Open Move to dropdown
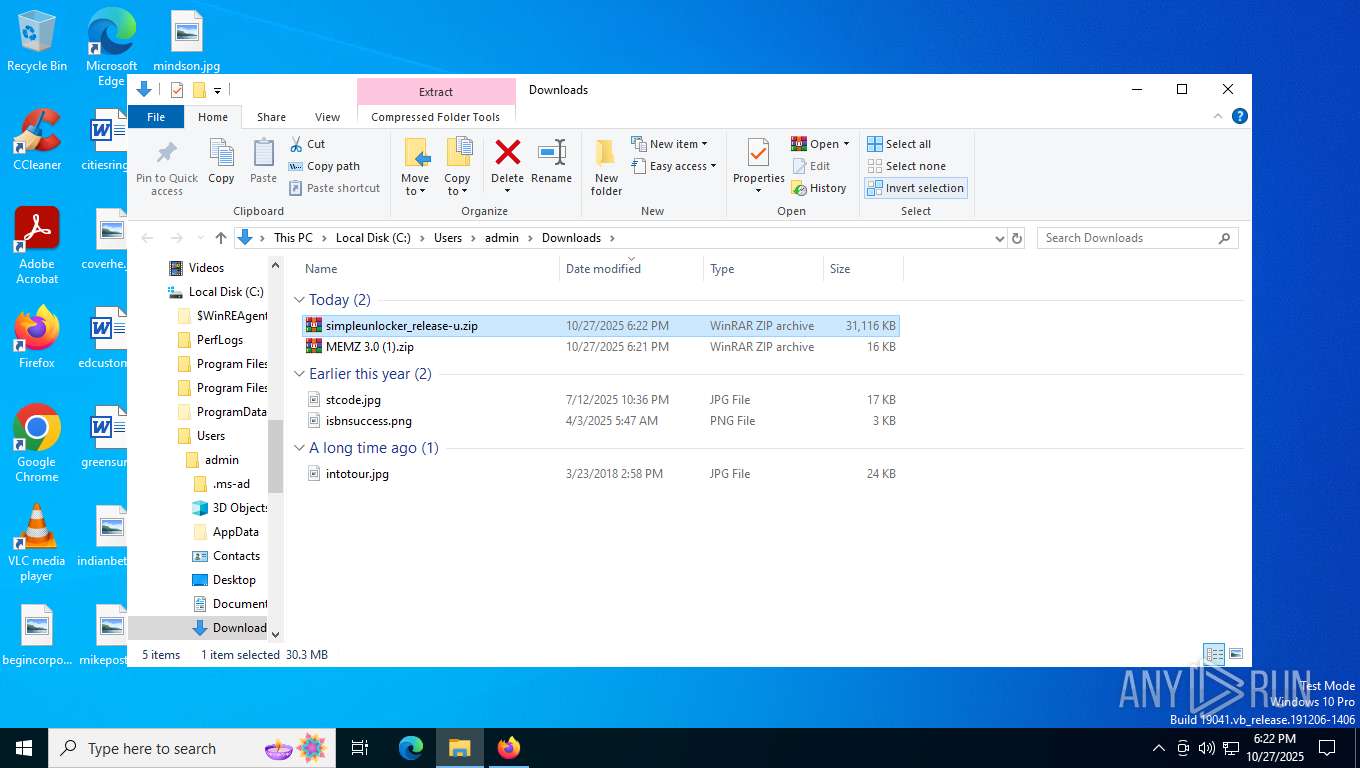 pyautogui.click(x=415, y=185)
